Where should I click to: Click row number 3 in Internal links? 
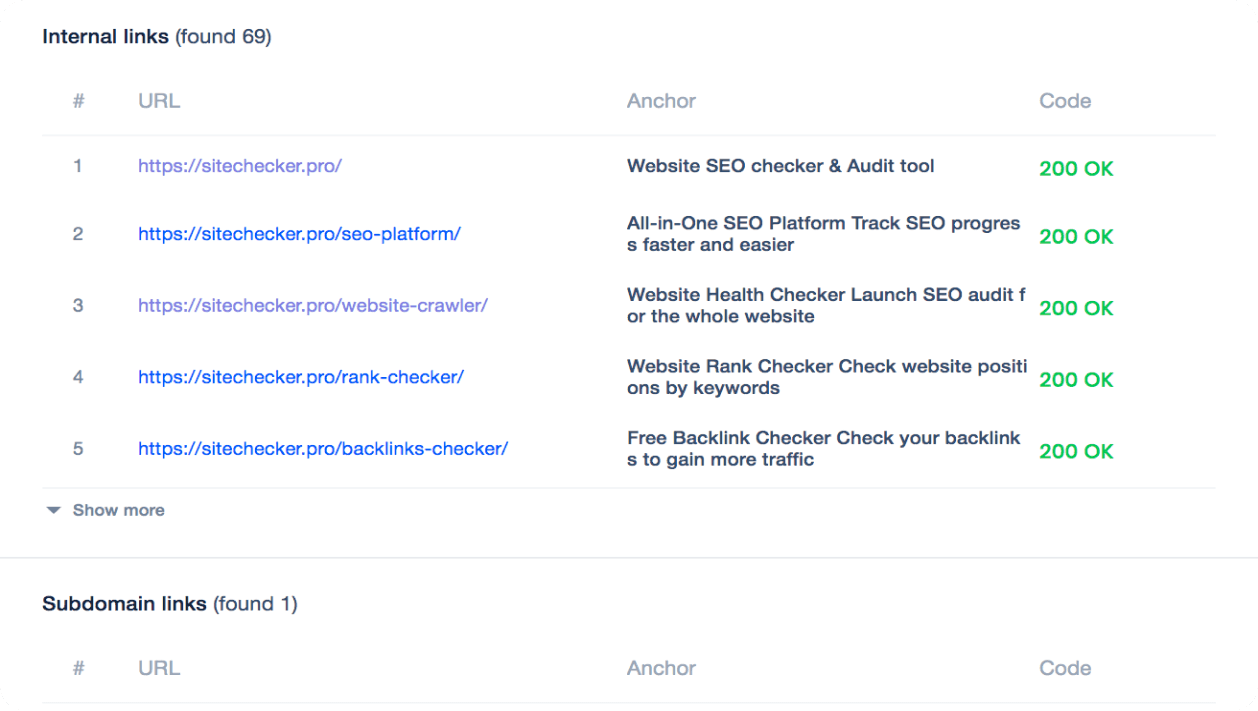[x=78, y=306]
